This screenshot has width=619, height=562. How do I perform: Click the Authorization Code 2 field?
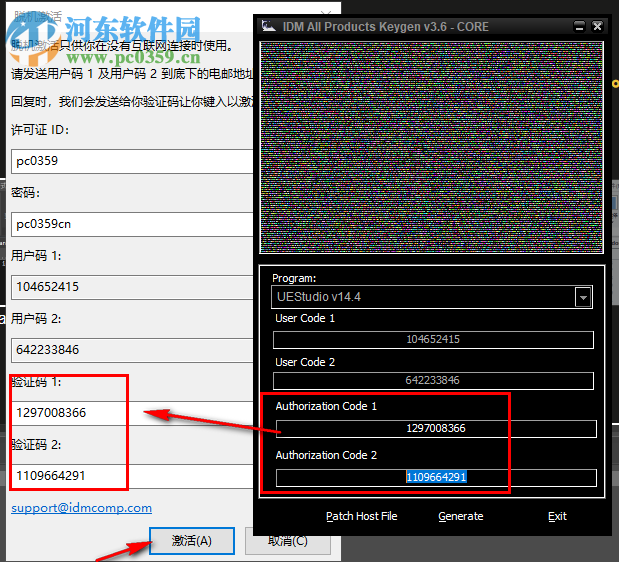pyautogui.click(x=436, y=478)
